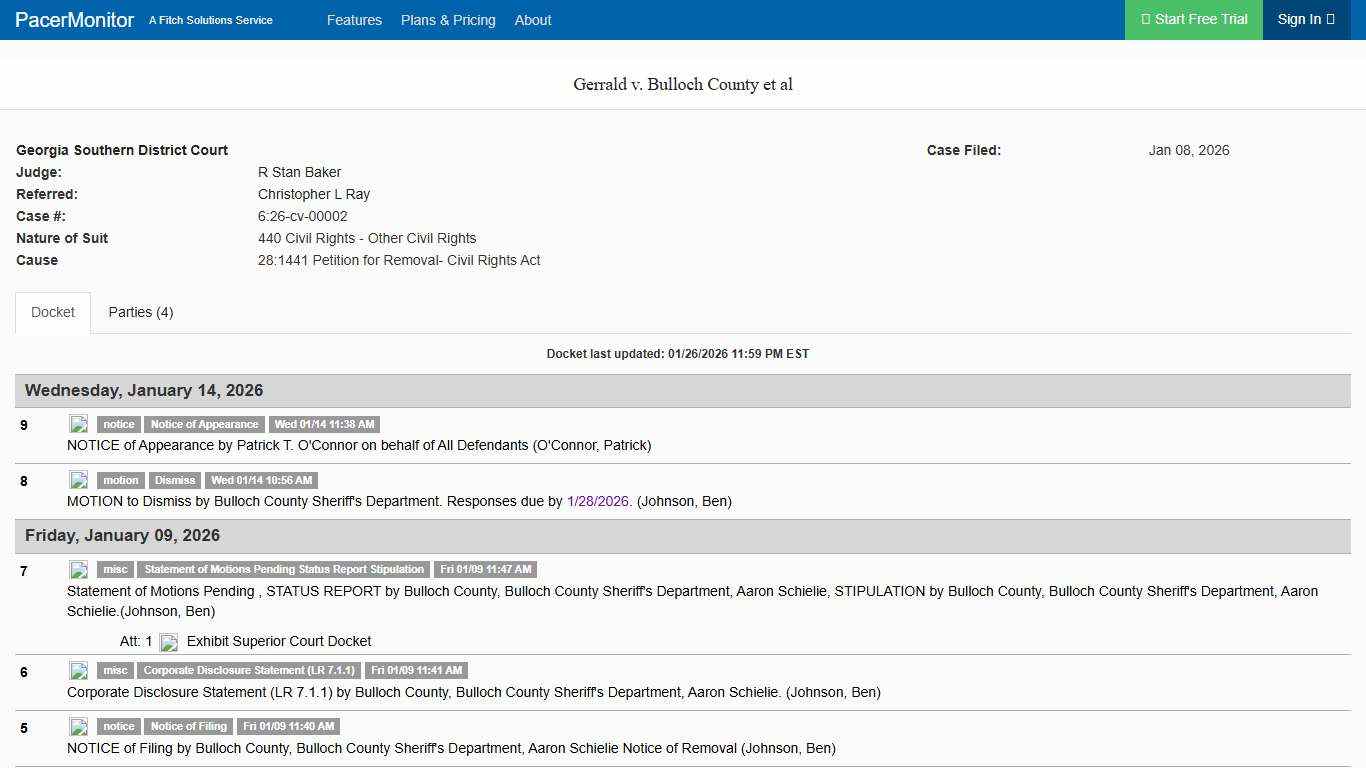Click the 1/28/2026 responses due date link
The height and width of the screenshot is (768, 1366).
click(598, 501)
